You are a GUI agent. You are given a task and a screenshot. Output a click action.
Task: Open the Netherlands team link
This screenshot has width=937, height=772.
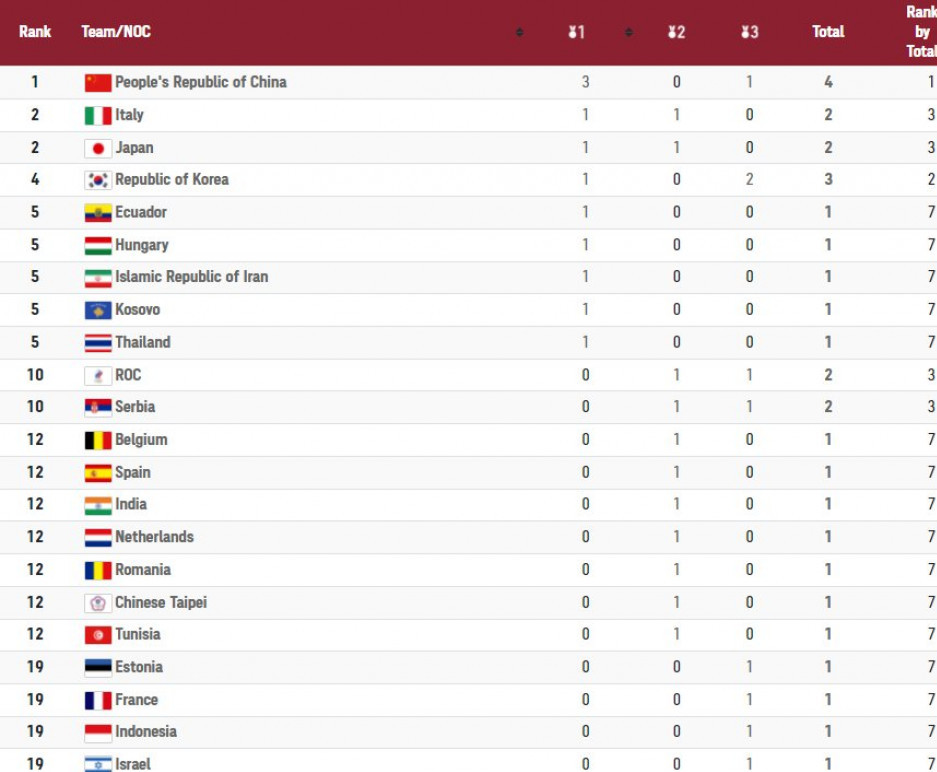154,537
